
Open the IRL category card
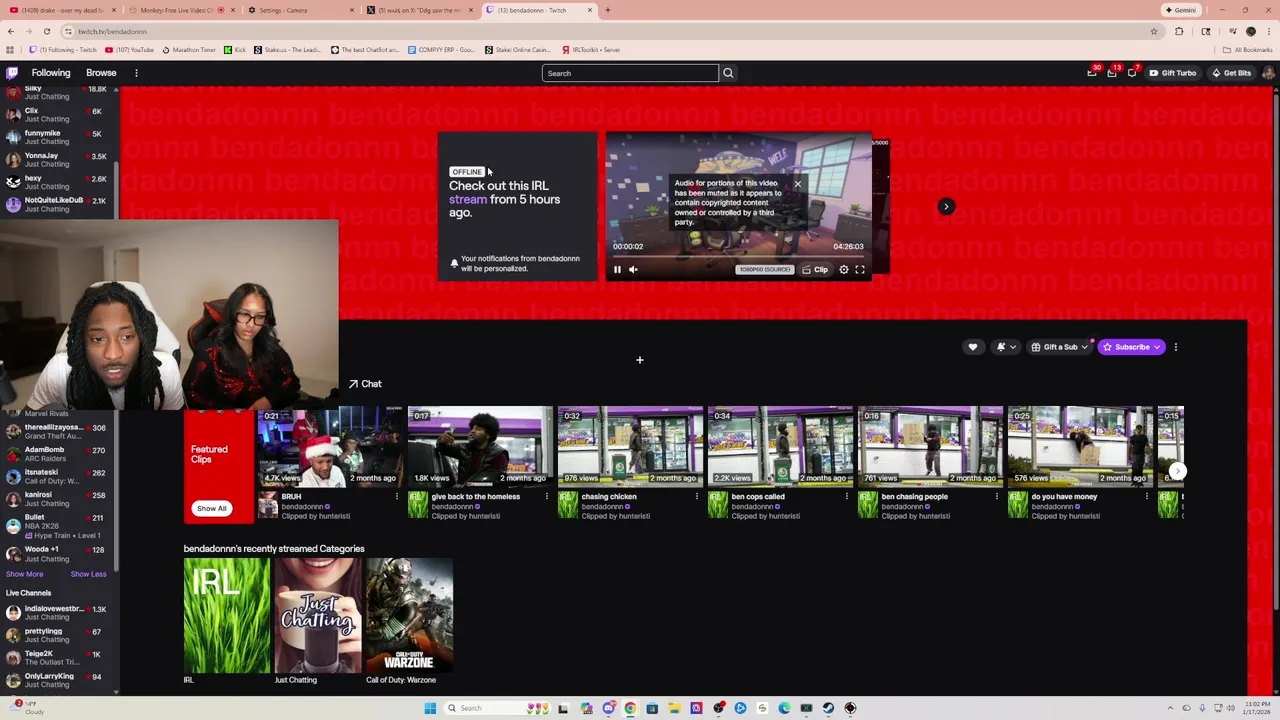[x=227, y=616]
